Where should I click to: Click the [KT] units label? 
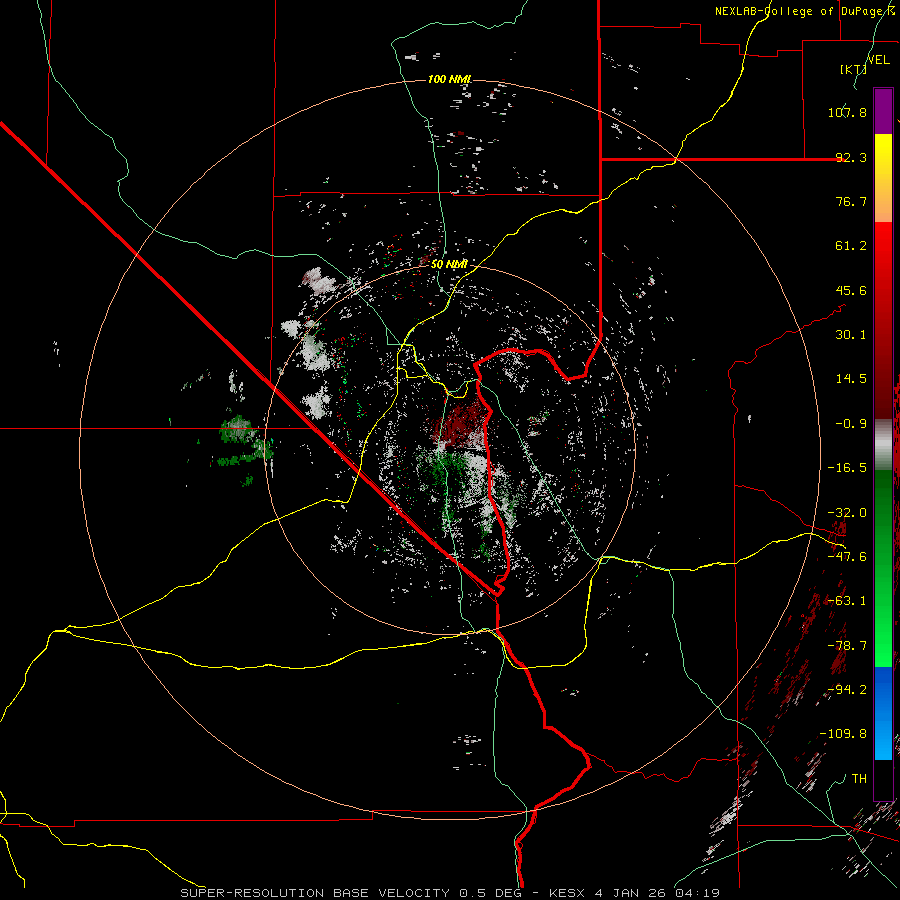tap(853, 69)
